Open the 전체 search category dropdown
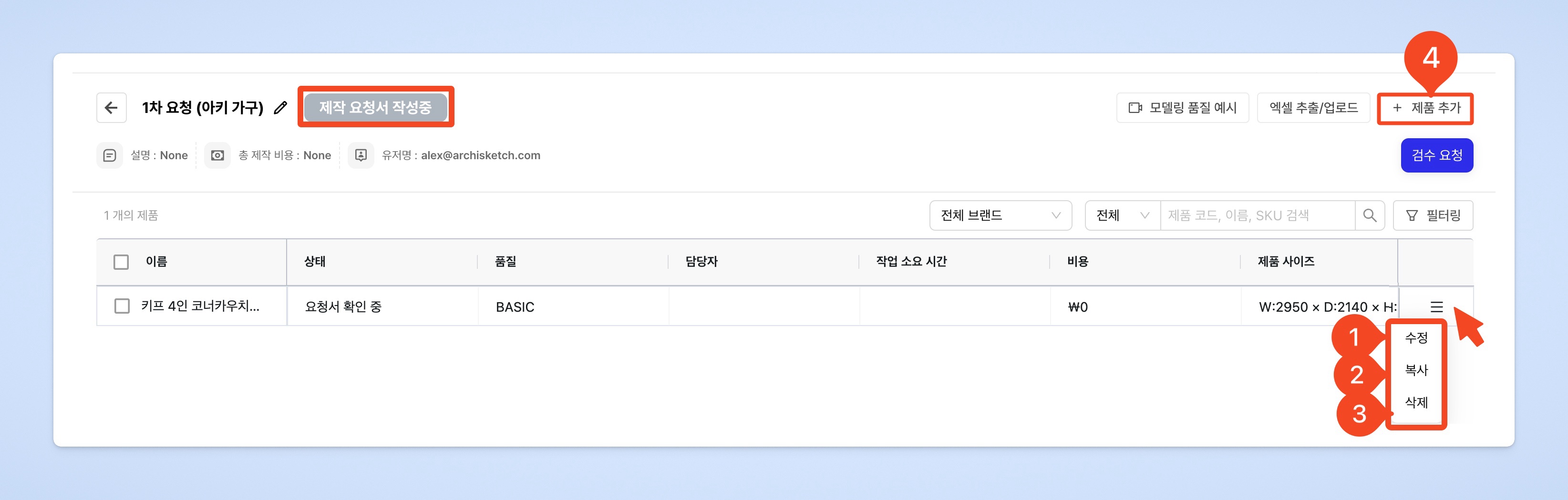 1122,215
